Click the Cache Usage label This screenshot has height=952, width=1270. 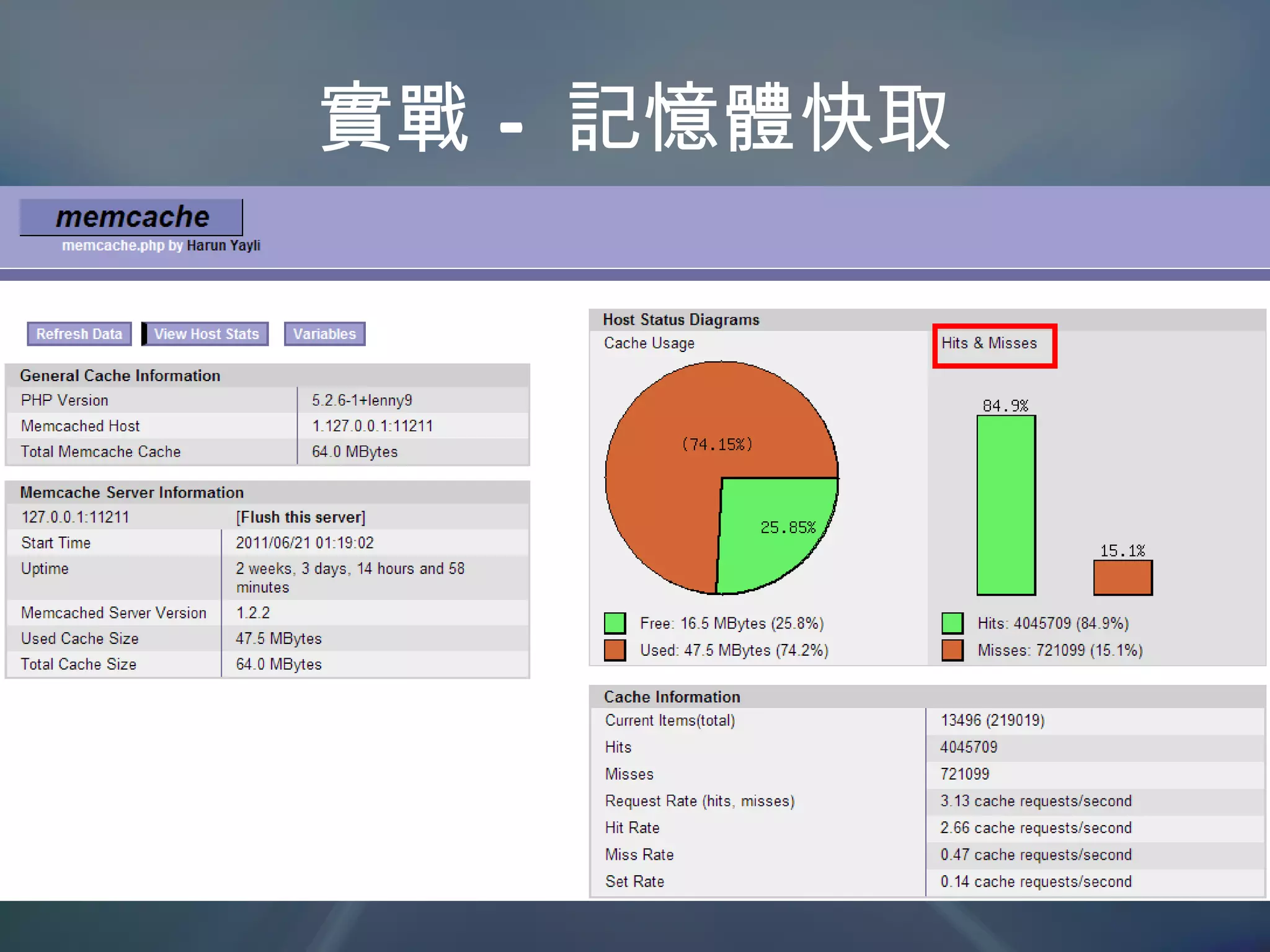click(649, 343)
